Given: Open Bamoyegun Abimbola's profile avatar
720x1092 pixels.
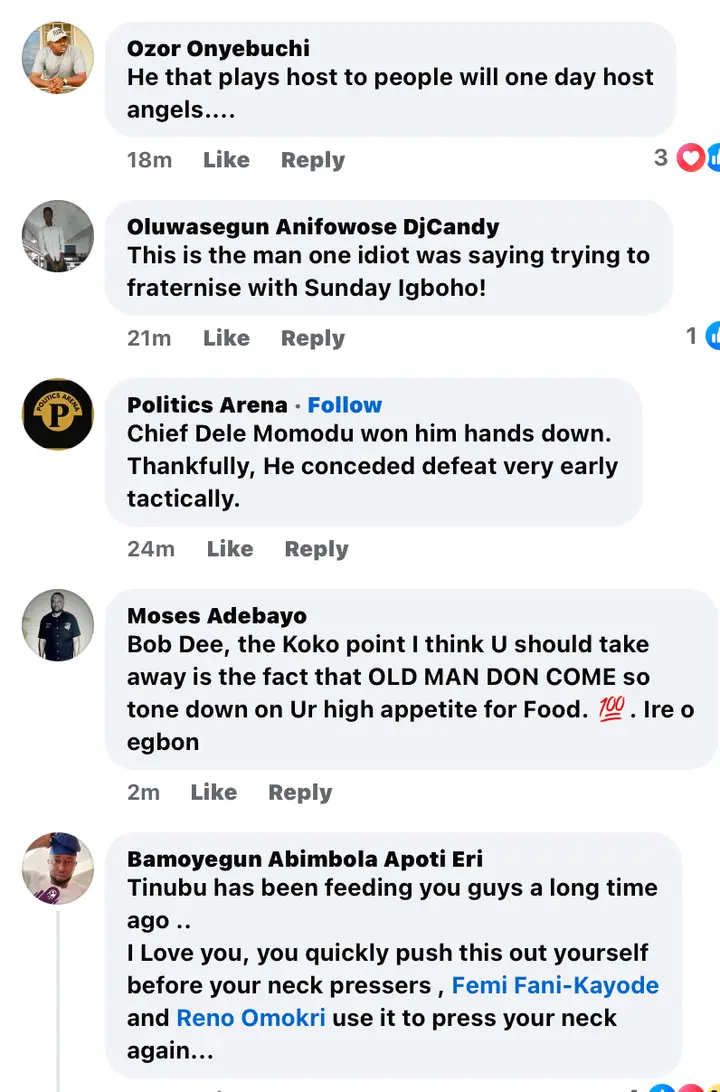Looking at the screenshot, I should tap(58, 869).
